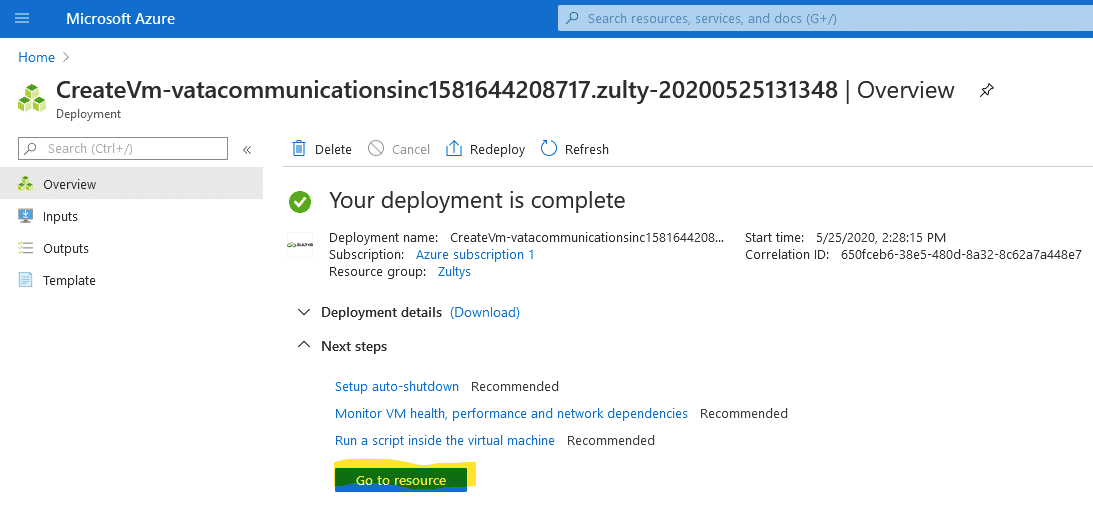Open Azure subscription 1 link
The height and width of the screenshot is (519, 1093).
point(475,254)
